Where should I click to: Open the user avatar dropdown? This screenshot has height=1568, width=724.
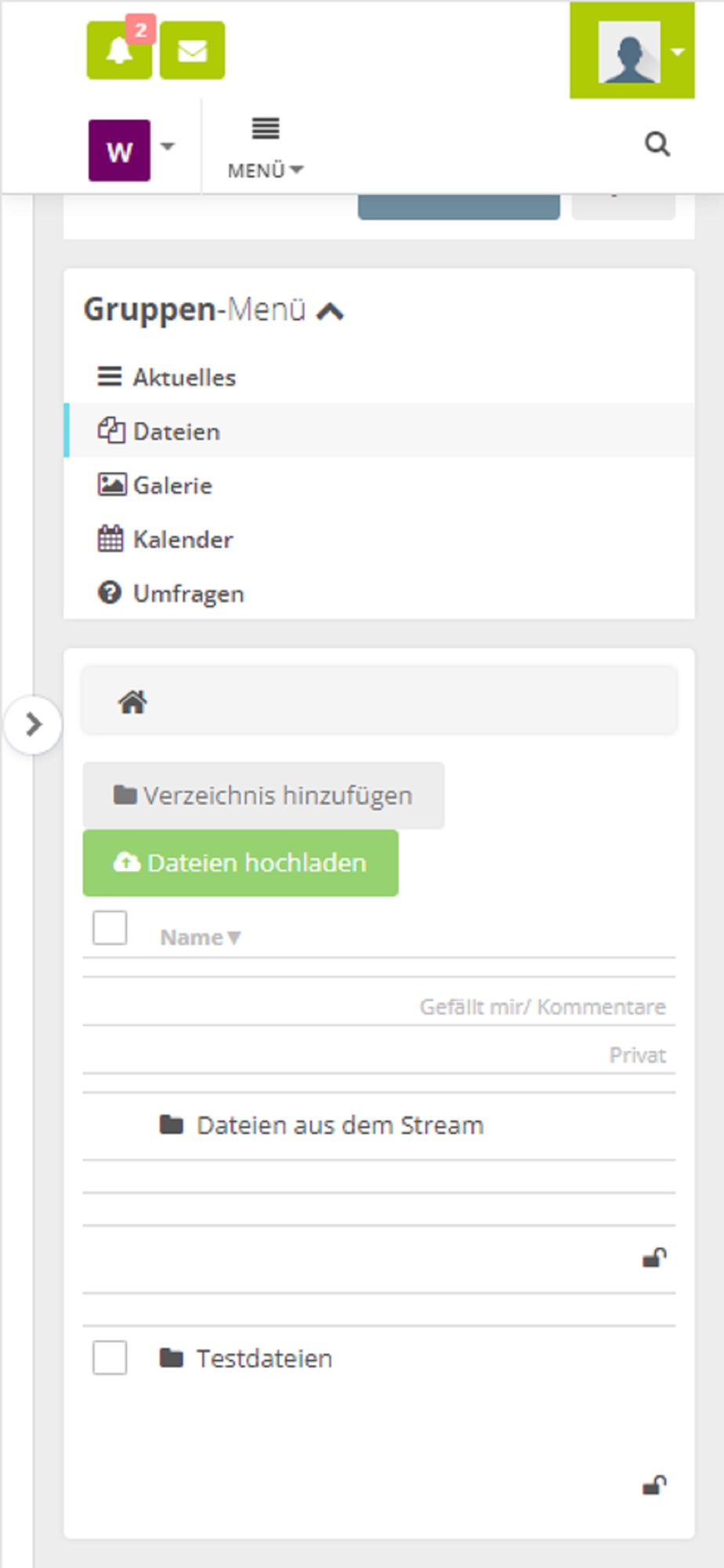click(632, 51)
